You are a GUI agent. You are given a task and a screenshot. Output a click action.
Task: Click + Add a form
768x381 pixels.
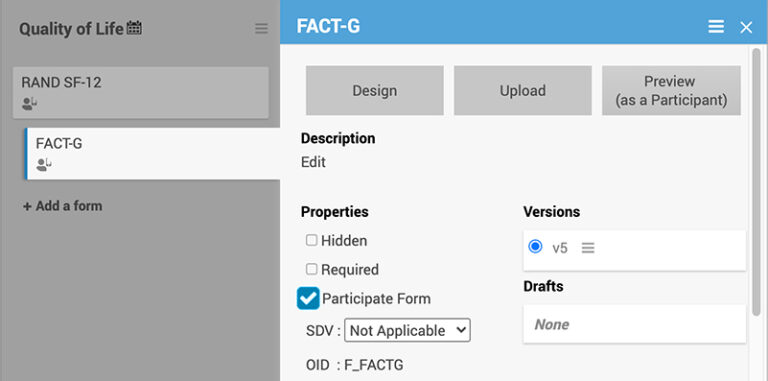coord(63,206)
